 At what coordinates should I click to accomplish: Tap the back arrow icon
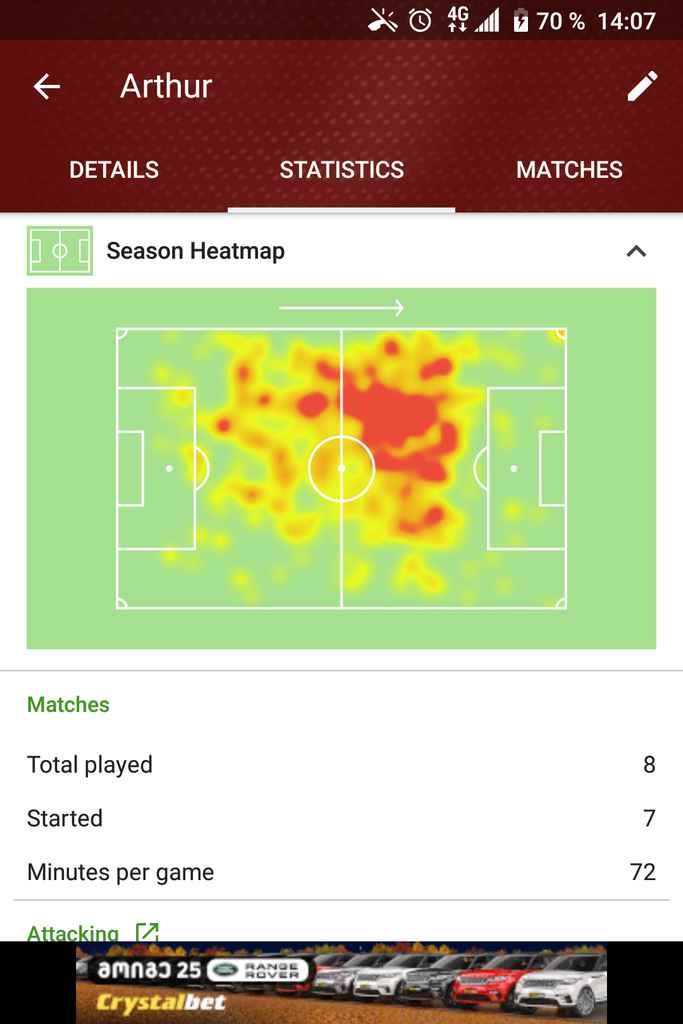pos(47,86)
